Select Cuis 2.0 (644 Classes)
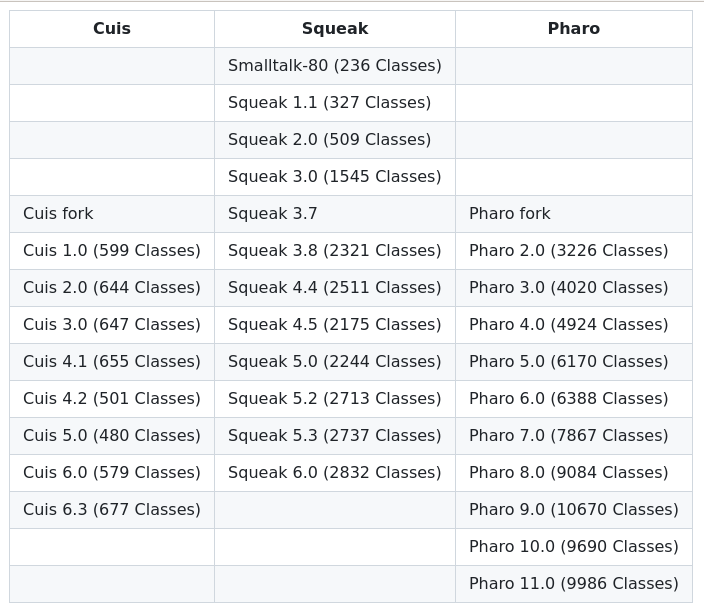704x610 pixels. pyautogui.click(x=112, y=288)
